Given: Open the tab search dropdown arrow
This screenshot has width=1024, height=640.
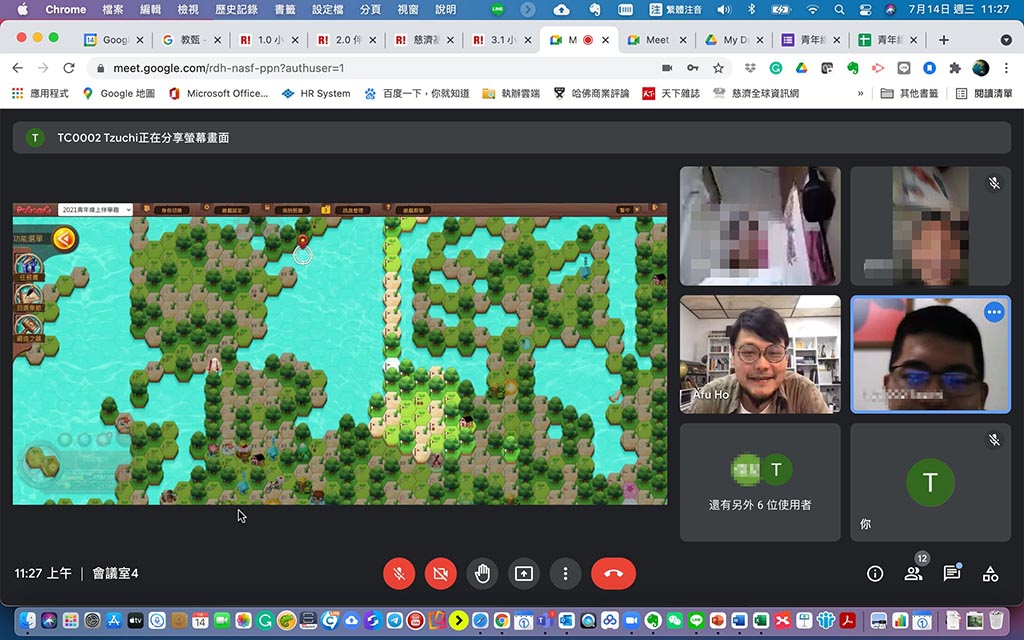Looking at the screenshot, I should (1006, 40).
